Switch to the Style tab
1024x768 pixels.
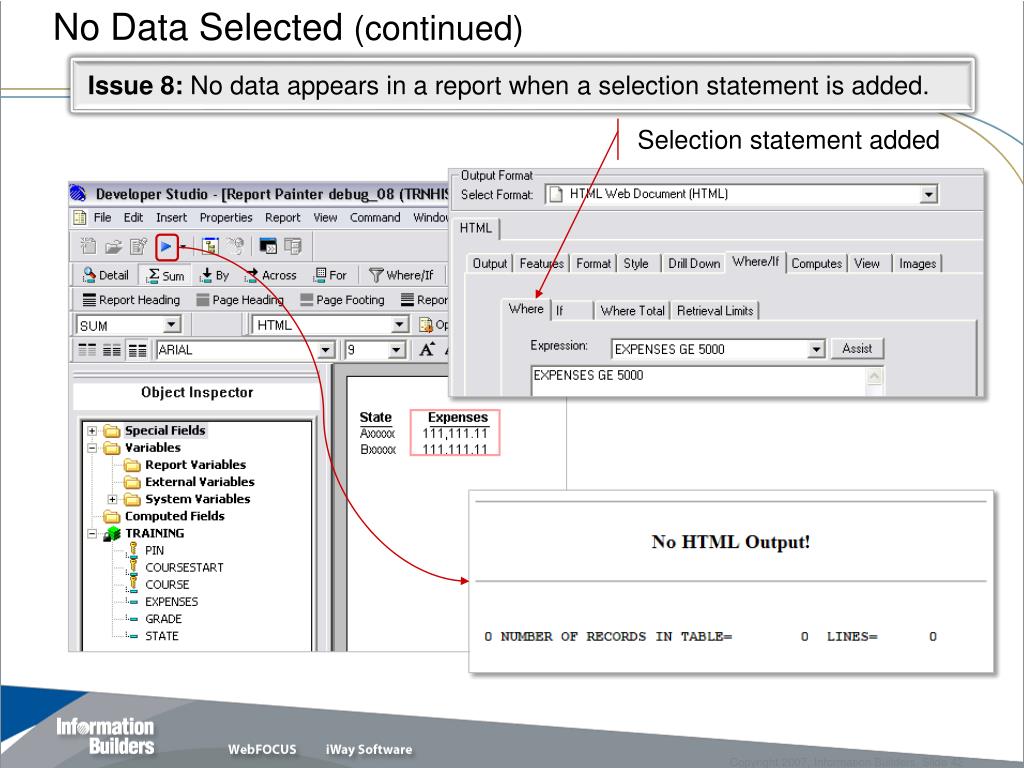[636, 263]
